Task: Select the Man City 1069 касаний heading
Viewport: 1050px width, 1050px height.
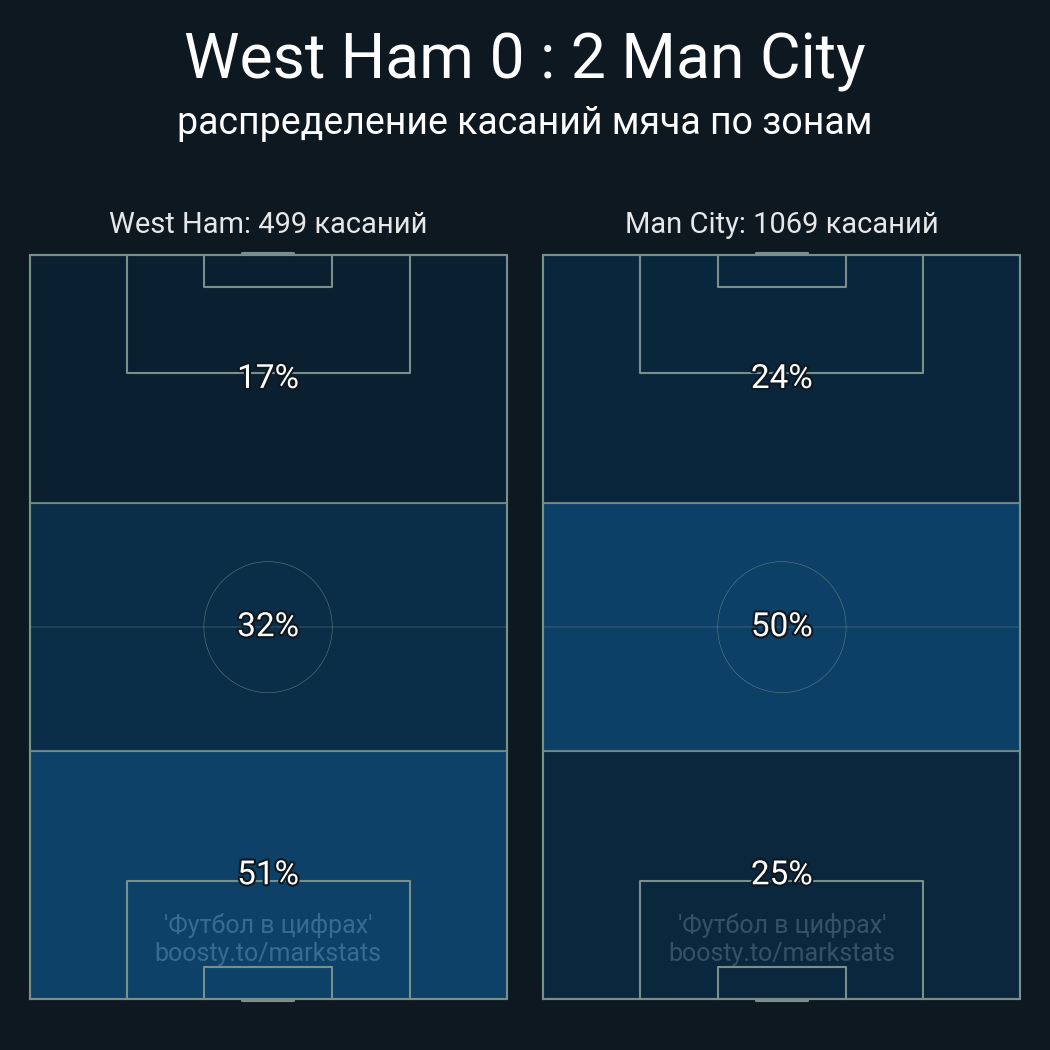Action: click(x=782, y=223)
